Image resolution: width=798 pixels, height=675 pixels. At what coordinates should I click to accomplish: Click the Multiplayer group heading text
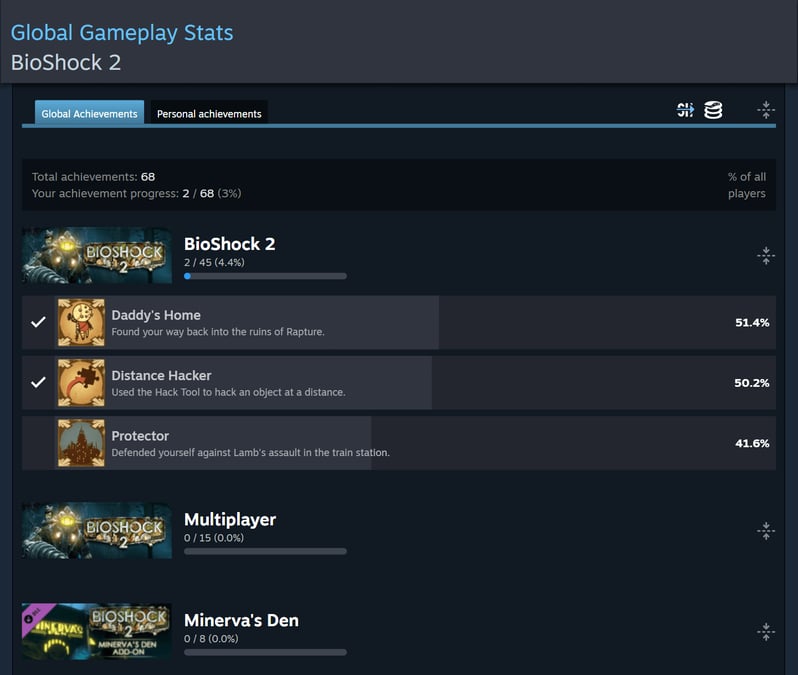pos(230,520)
